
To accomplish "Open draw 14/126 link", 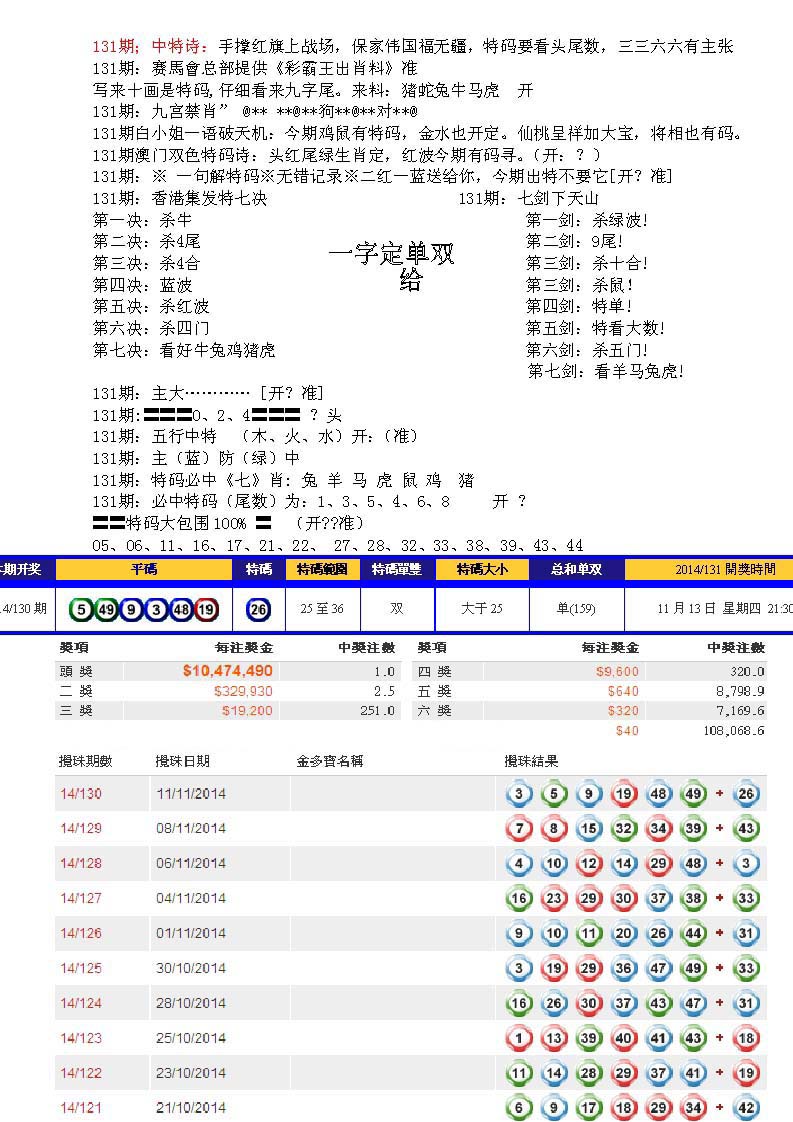I will (81, 933).
